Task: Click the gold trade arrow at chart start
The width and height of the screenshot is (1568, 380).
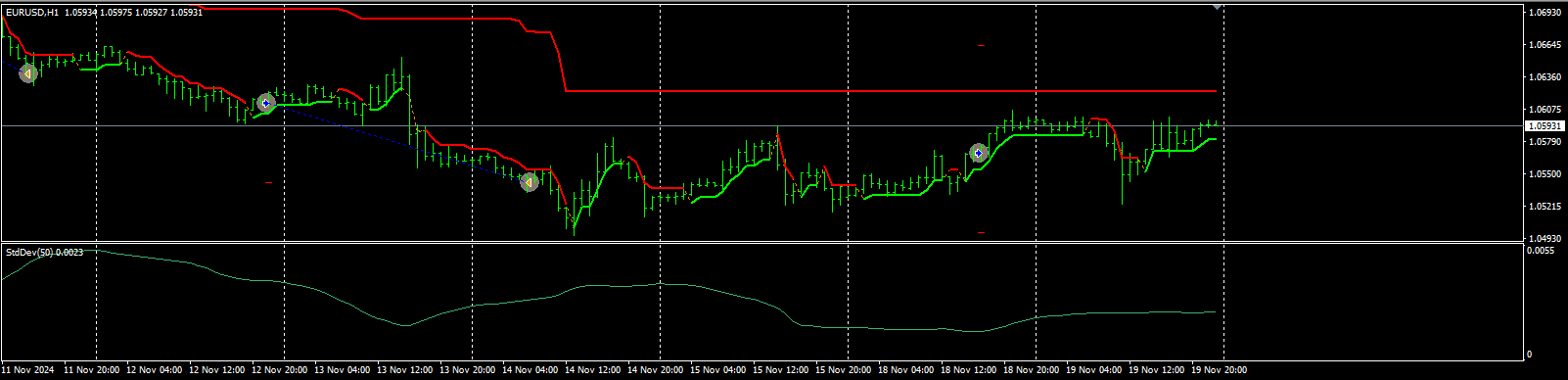Action: tap(27, 73)
